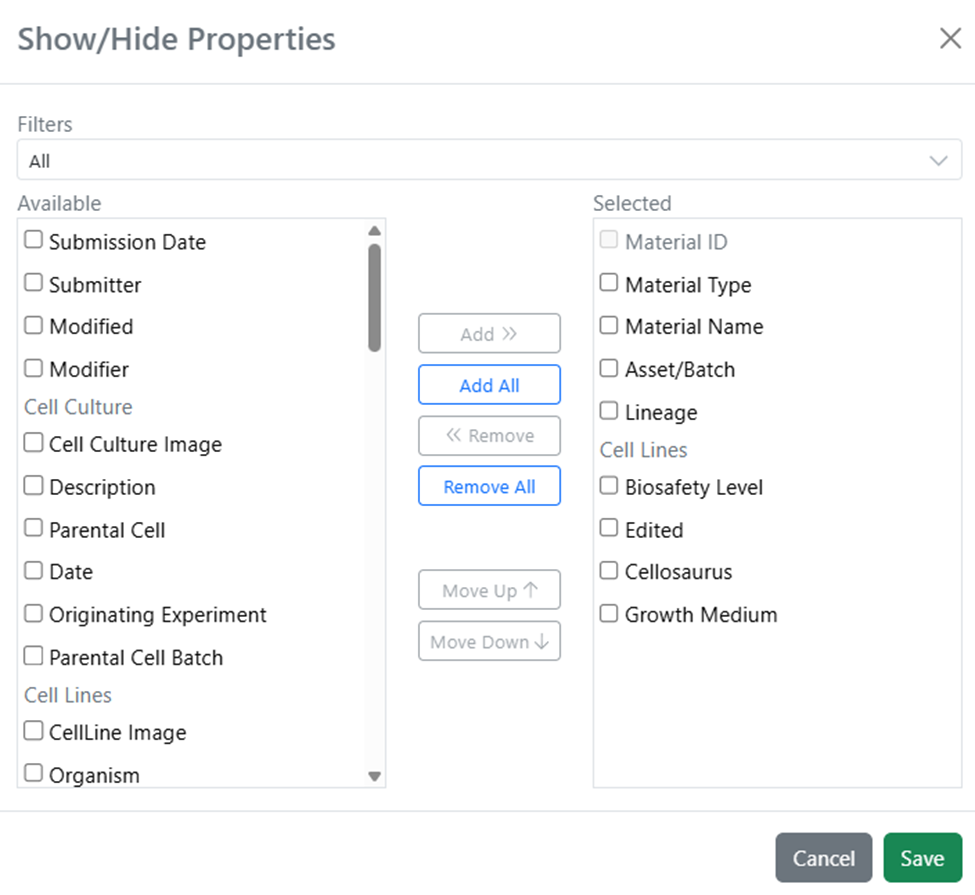Save the property selection
This screenshot has width=975, height=895.
click(922, 858)
